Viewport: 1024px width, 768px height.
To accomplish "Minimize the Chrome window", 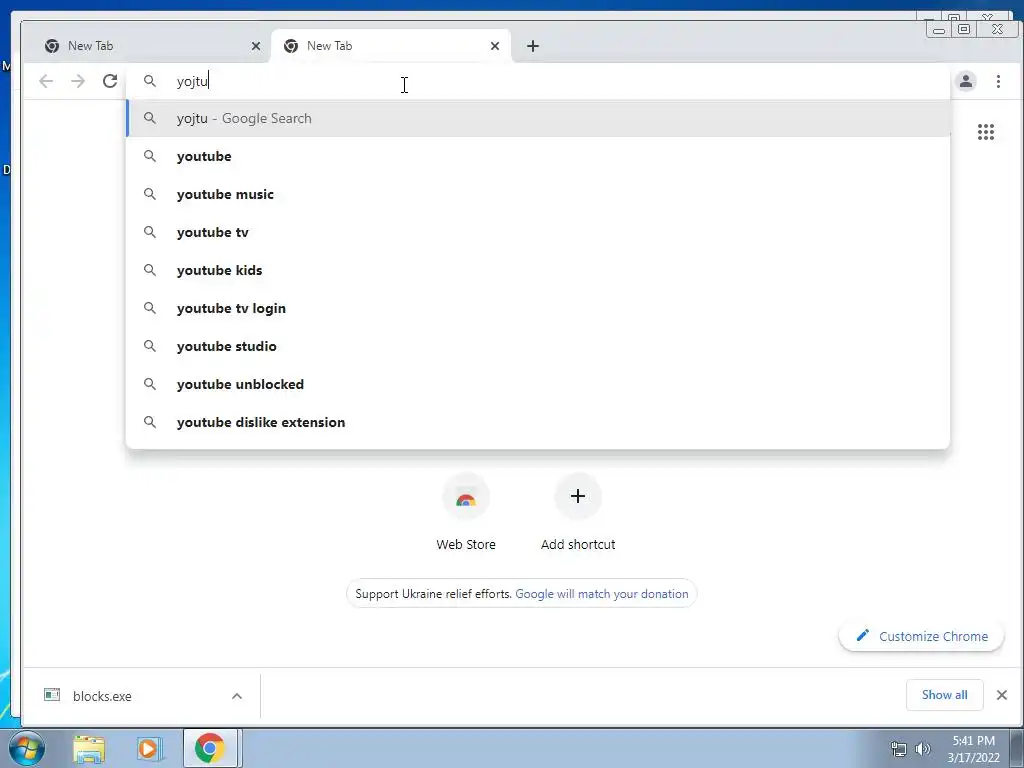I will click(939, 29).
